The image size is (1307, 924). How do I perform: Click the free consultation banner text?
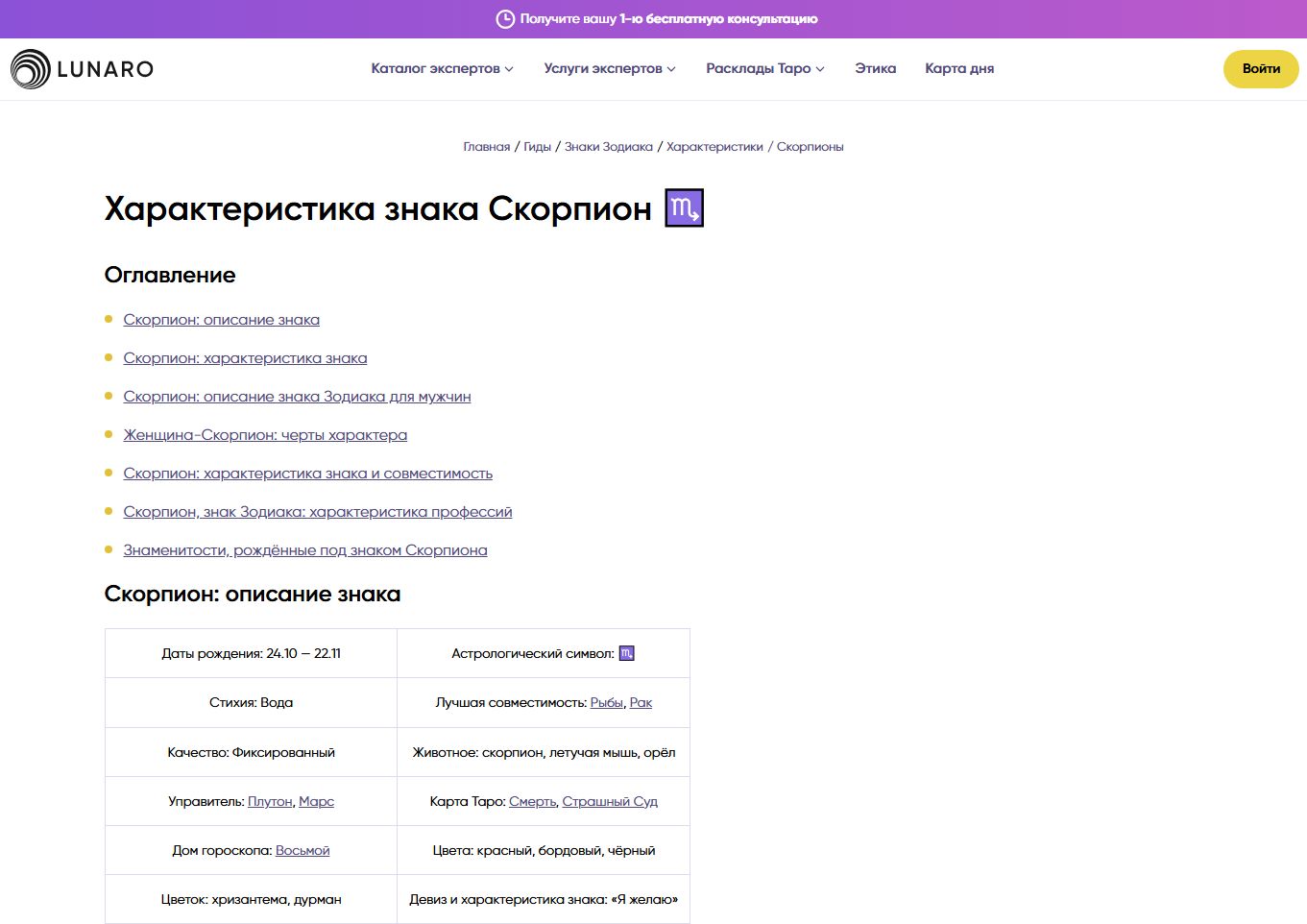(668, 19)
